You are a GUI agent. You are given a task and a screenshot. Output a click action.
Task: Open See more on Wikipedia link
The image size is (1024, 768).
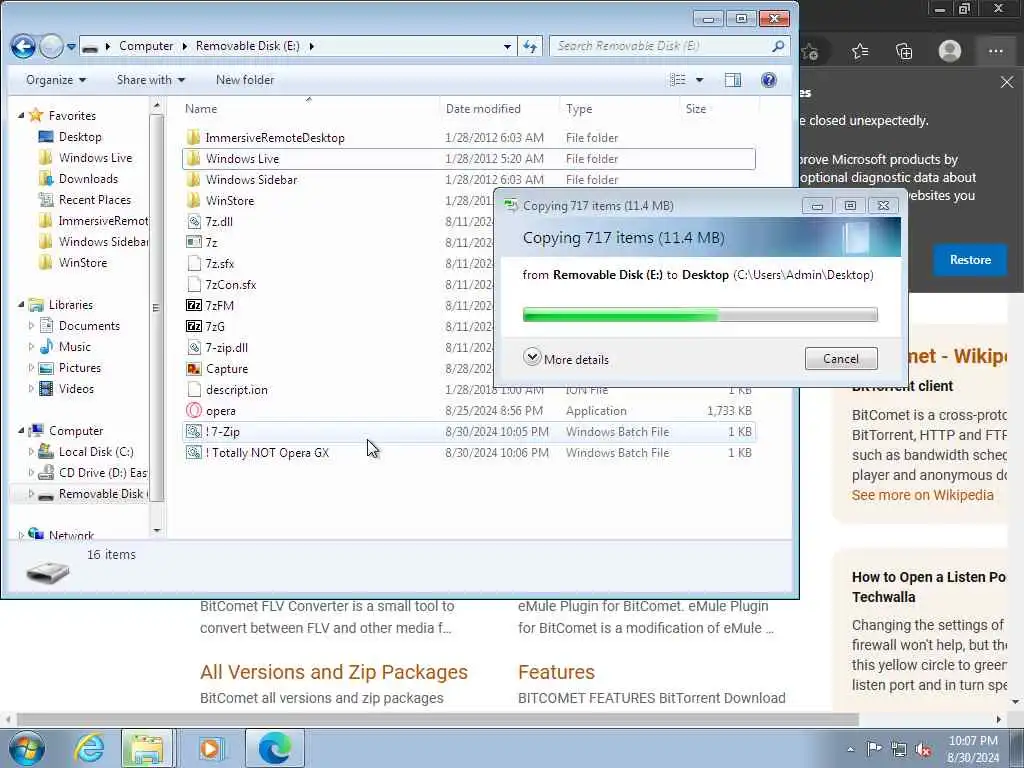pos(922,495)
